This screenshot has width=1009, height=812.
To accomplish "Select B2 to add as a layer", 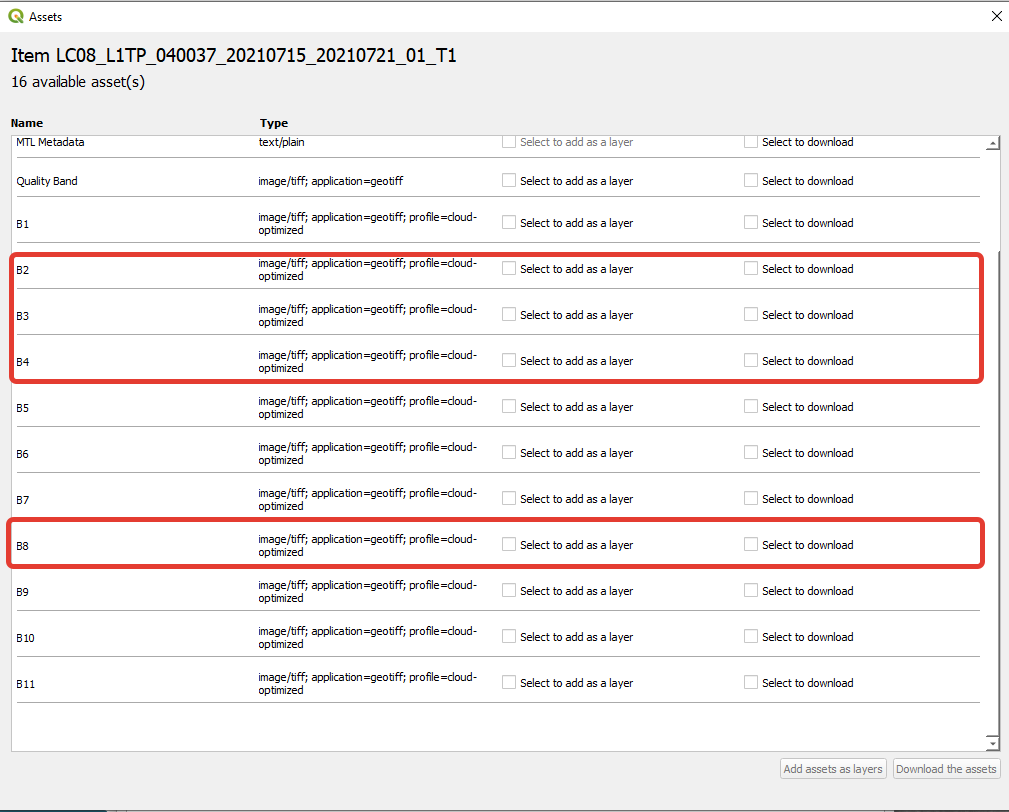I will click(x=508, y=269).
